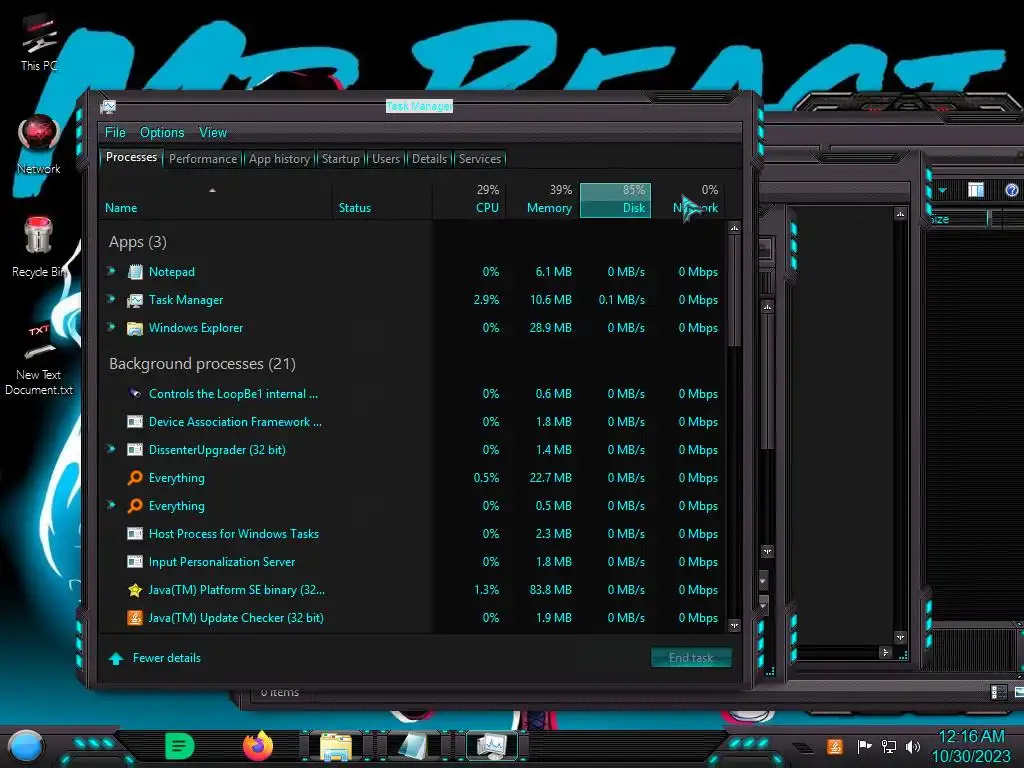
Task: Click the Task Manager process icon
Action: 135,300
